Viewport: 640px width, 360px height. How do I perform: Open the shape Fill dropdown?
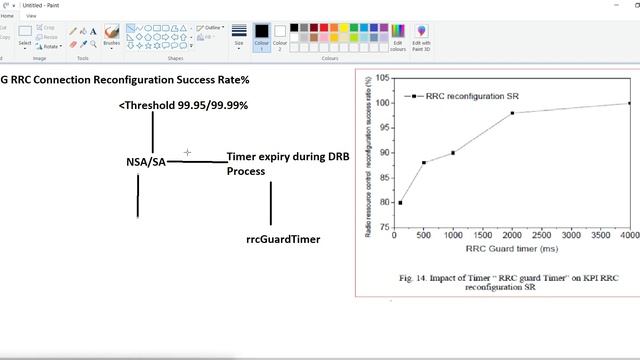click(206, 37)
